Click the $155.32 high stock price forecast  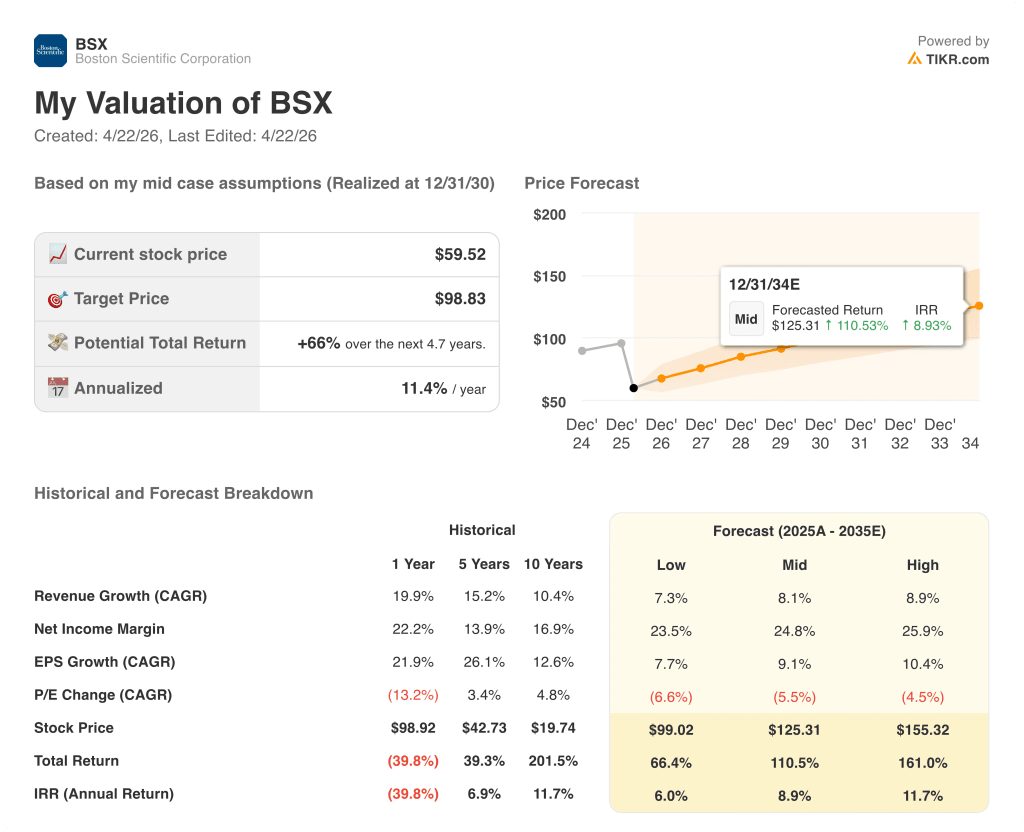[922, 729]
